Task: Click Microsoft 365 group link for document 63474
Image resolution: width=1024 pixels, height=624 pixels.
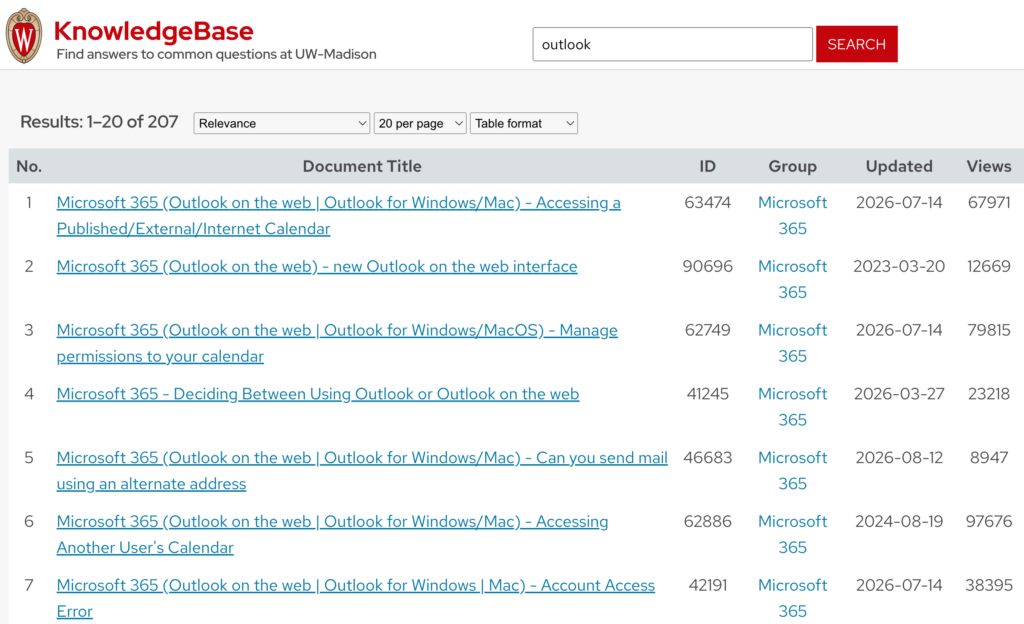Action: pos(792,215)
